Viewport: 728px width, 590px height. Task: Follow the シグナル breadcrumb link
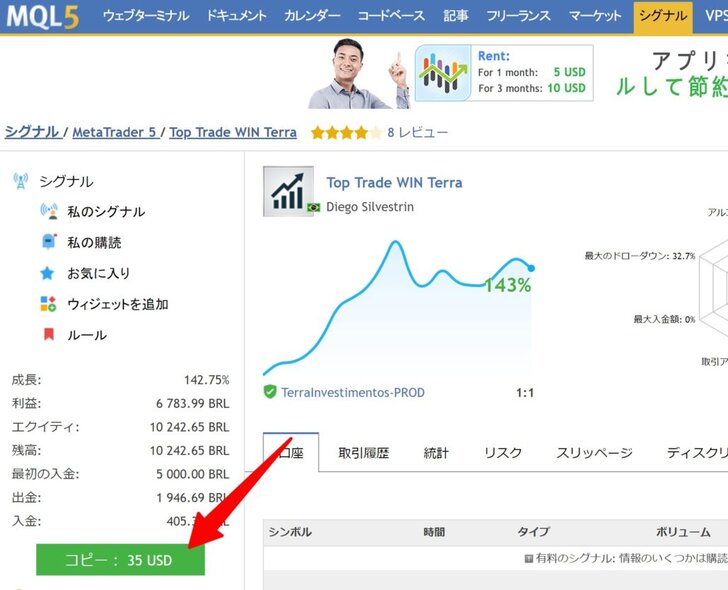(x=32, y=132)
